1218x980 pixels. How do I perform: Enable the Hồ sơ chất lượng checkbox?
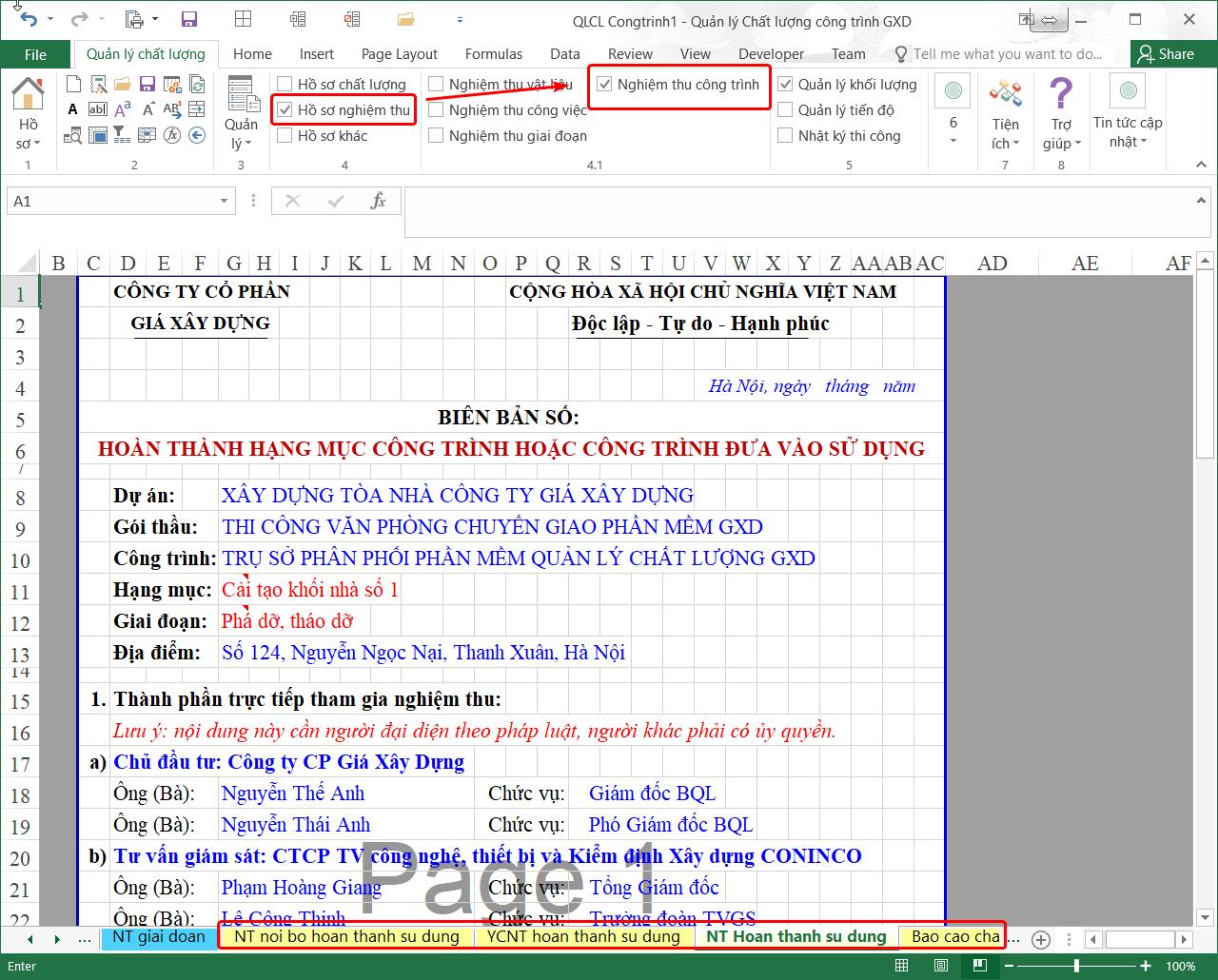click(285, 85)
